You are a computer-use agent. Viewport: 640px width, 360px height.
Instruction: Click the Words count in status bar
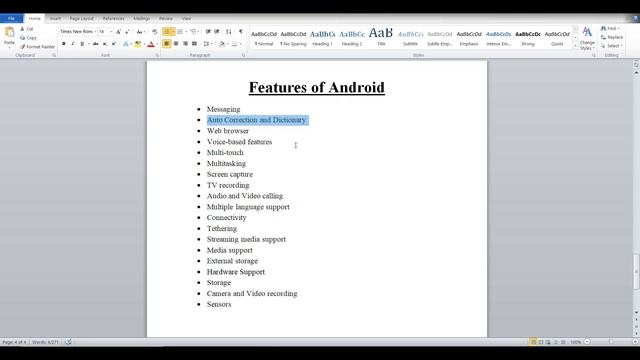click(45, 342)
